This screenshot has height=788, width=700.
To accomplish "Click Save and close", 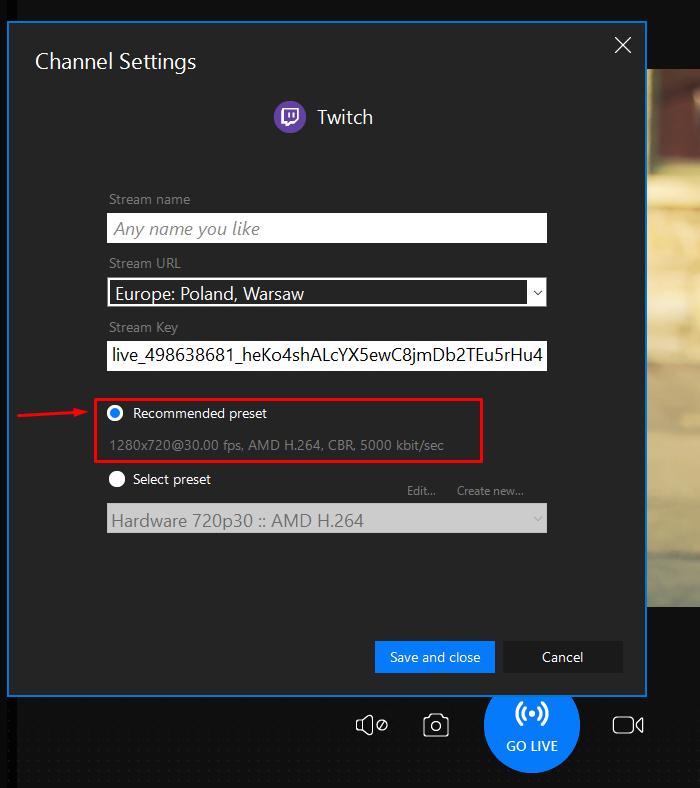I will tap(435, 657).
